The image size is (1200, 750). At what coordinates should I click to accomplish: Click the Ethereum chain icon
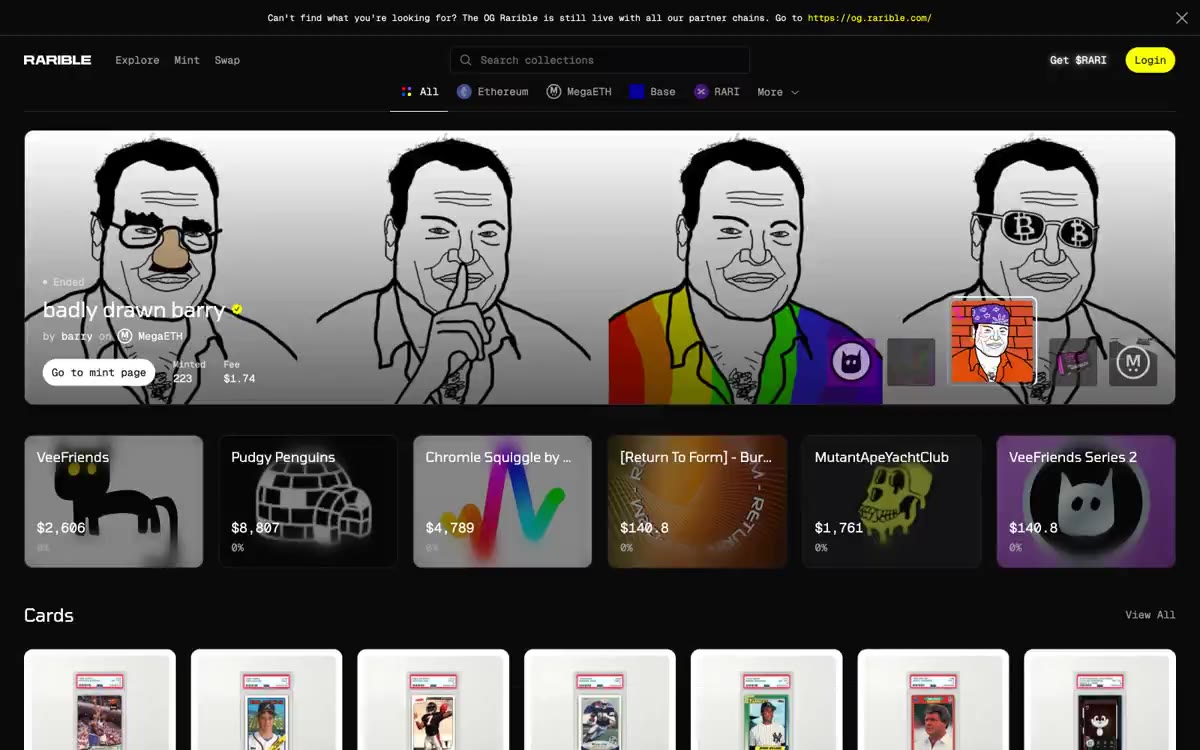pos(464,91)
